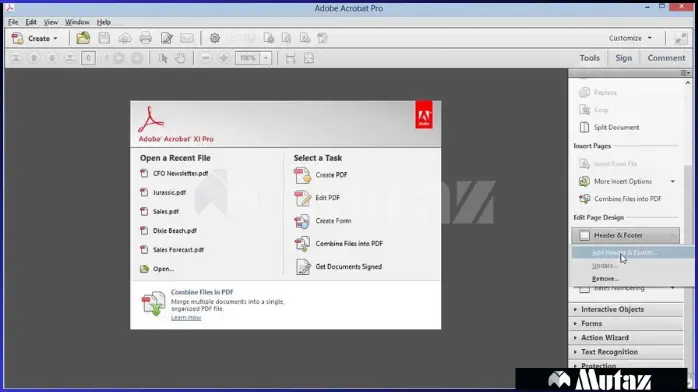Image resolution: width=698 pixels, height=392 pixels.
Task: Click the Email envelope icon
Action: coord(187,38)
